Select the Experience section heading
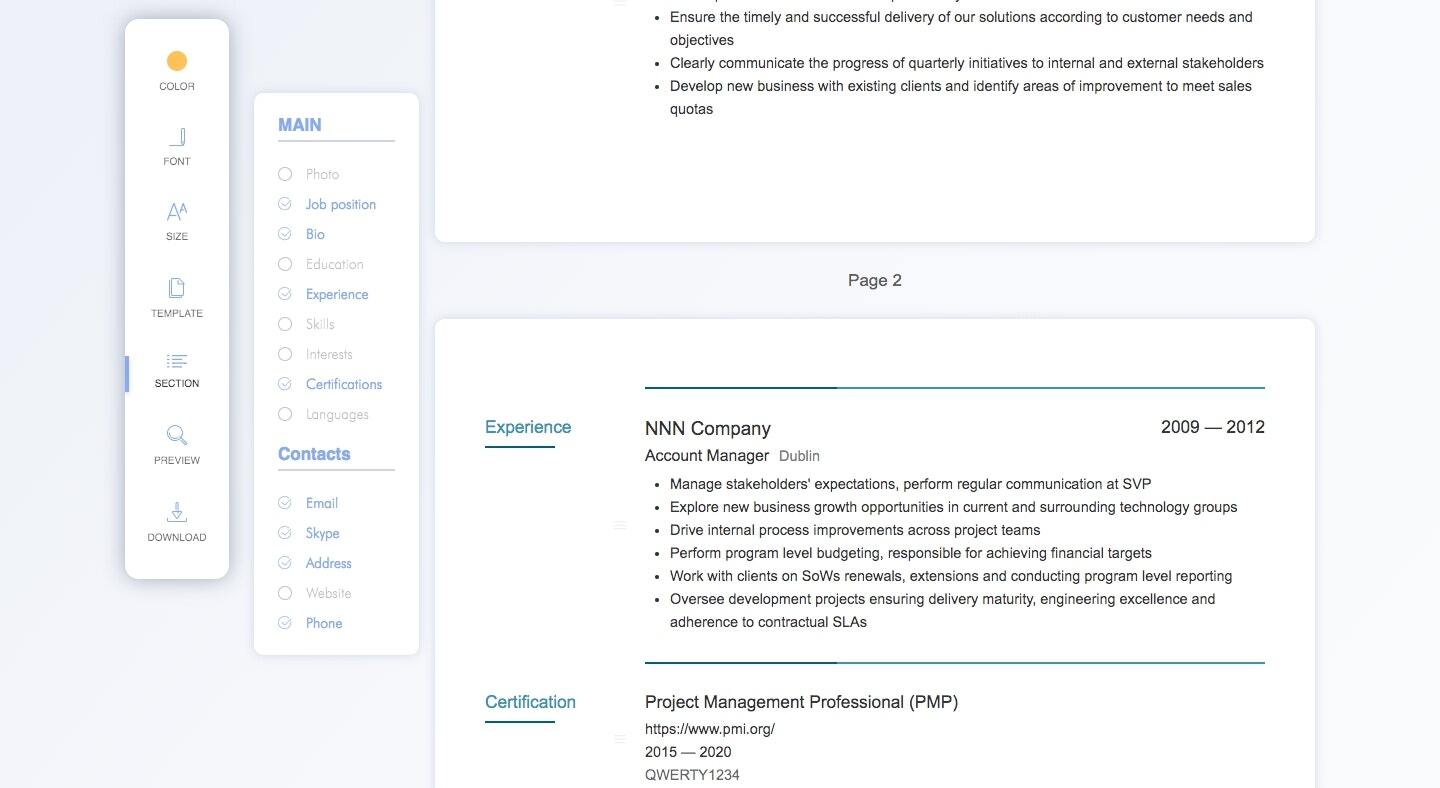 528,427
